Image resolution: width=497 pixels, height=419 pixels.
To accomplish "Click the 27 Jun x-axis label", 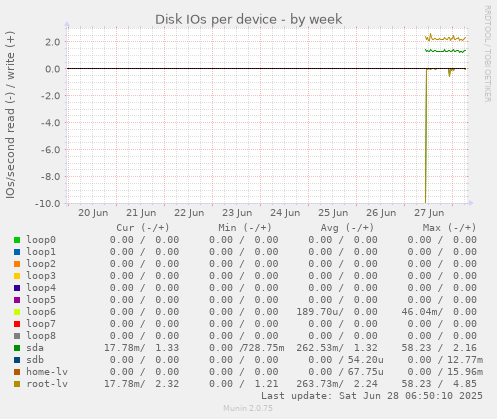I will click(429, 213).
